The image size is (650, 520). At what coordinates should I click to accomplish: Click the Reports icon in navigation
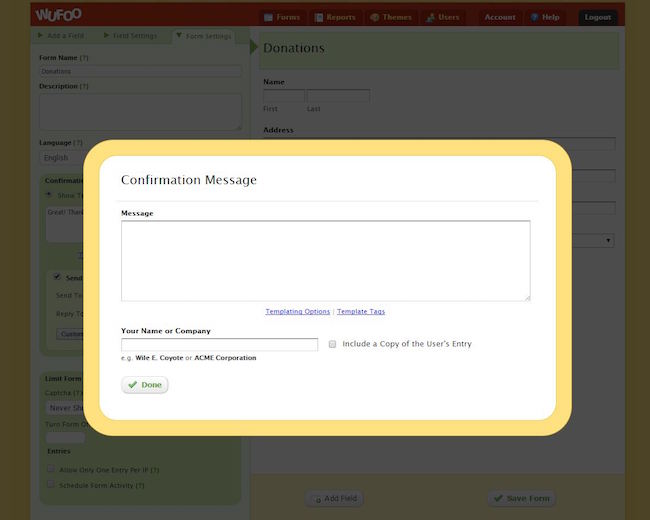(x=318, y=17)
